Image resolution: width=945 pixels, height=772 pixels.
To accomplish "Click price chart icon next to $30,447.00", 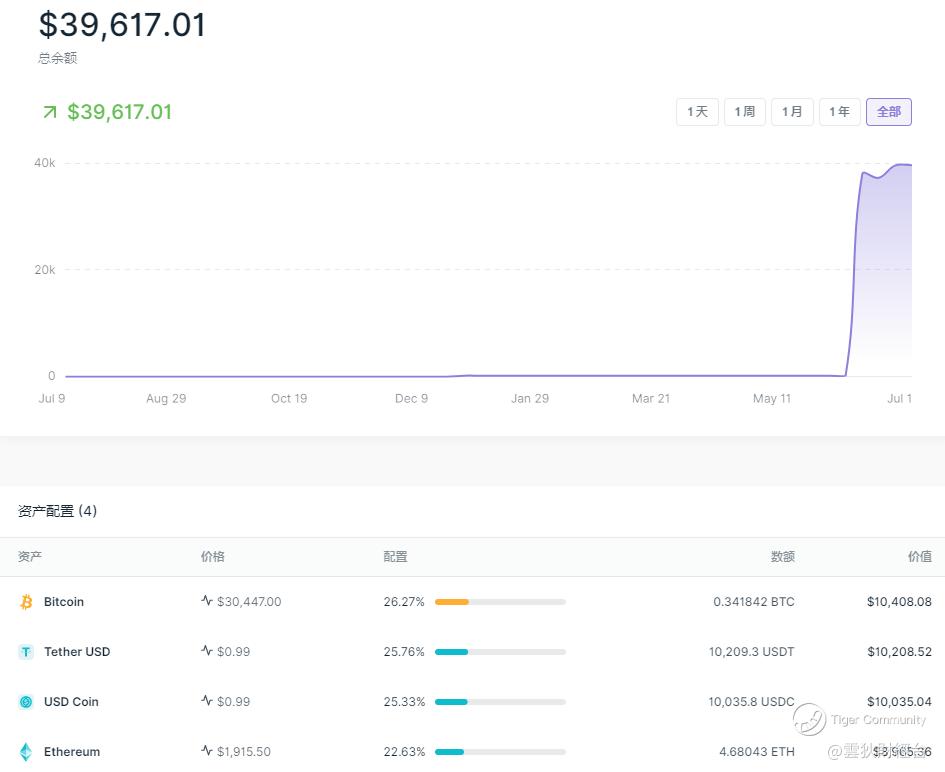I will pos(207,600).
